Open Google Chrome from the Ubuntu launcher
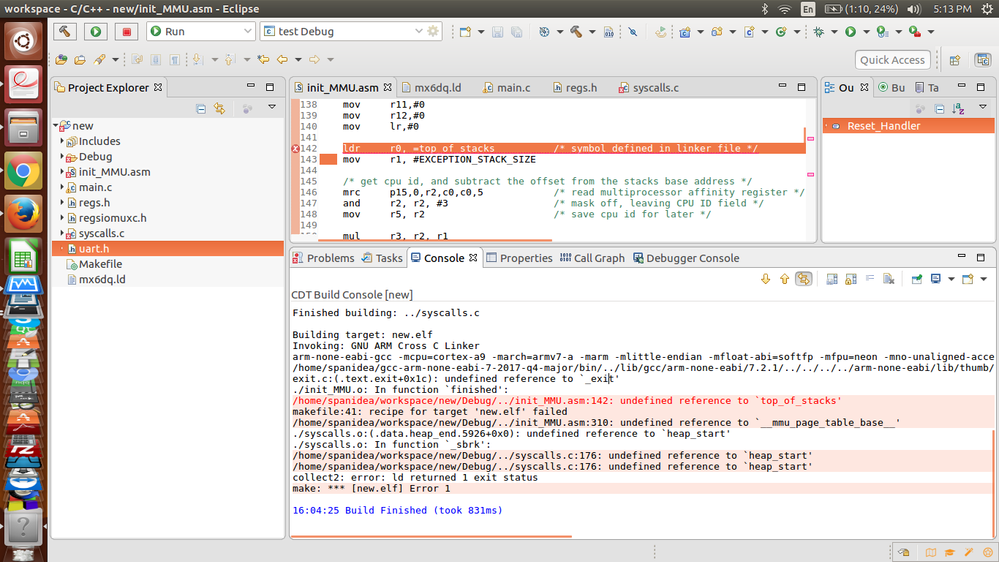Screen dimensions: 999x562 24,171
